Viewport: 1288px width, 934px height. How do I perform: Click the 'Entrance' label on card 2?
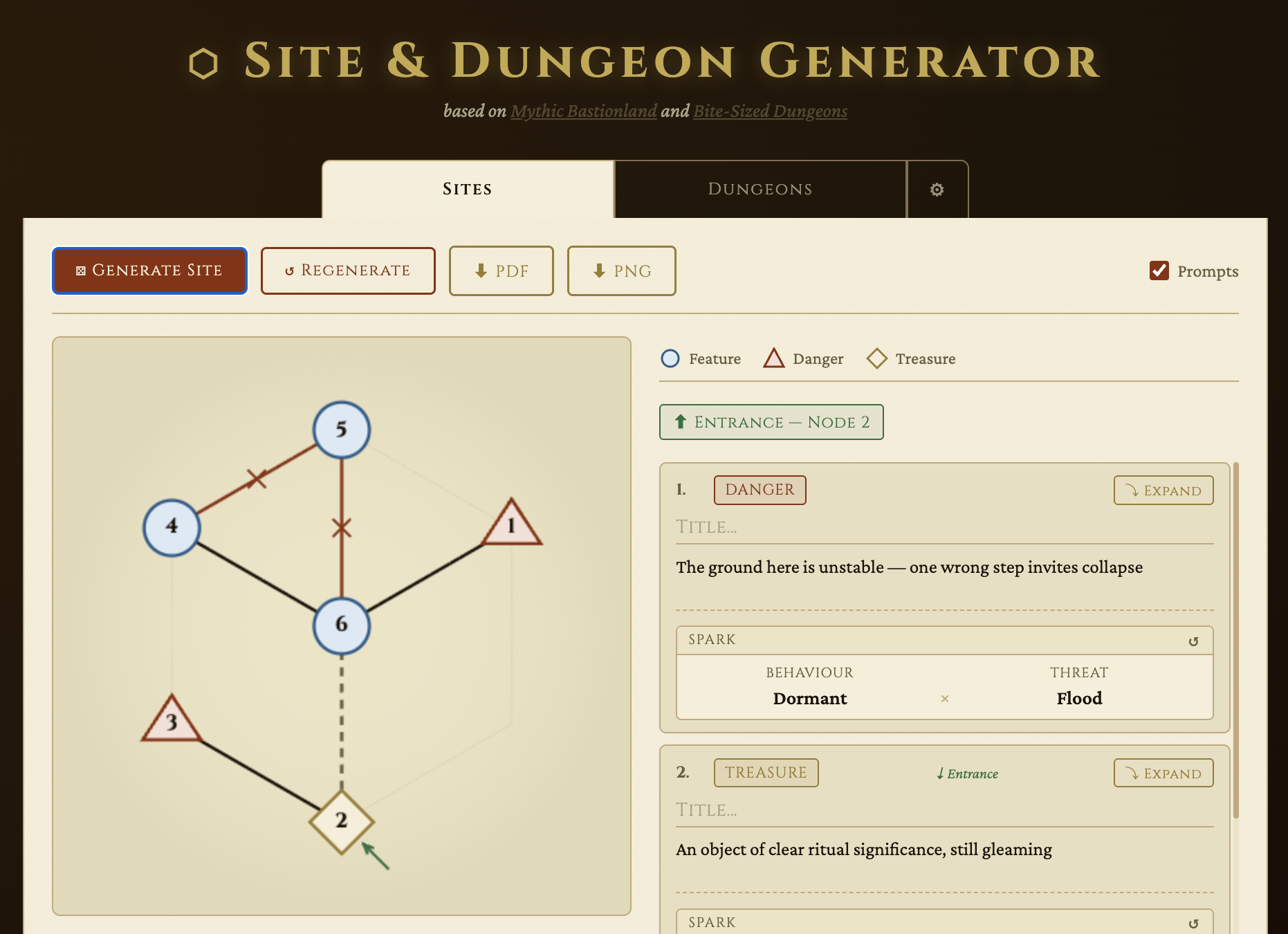tap(967, 773)
